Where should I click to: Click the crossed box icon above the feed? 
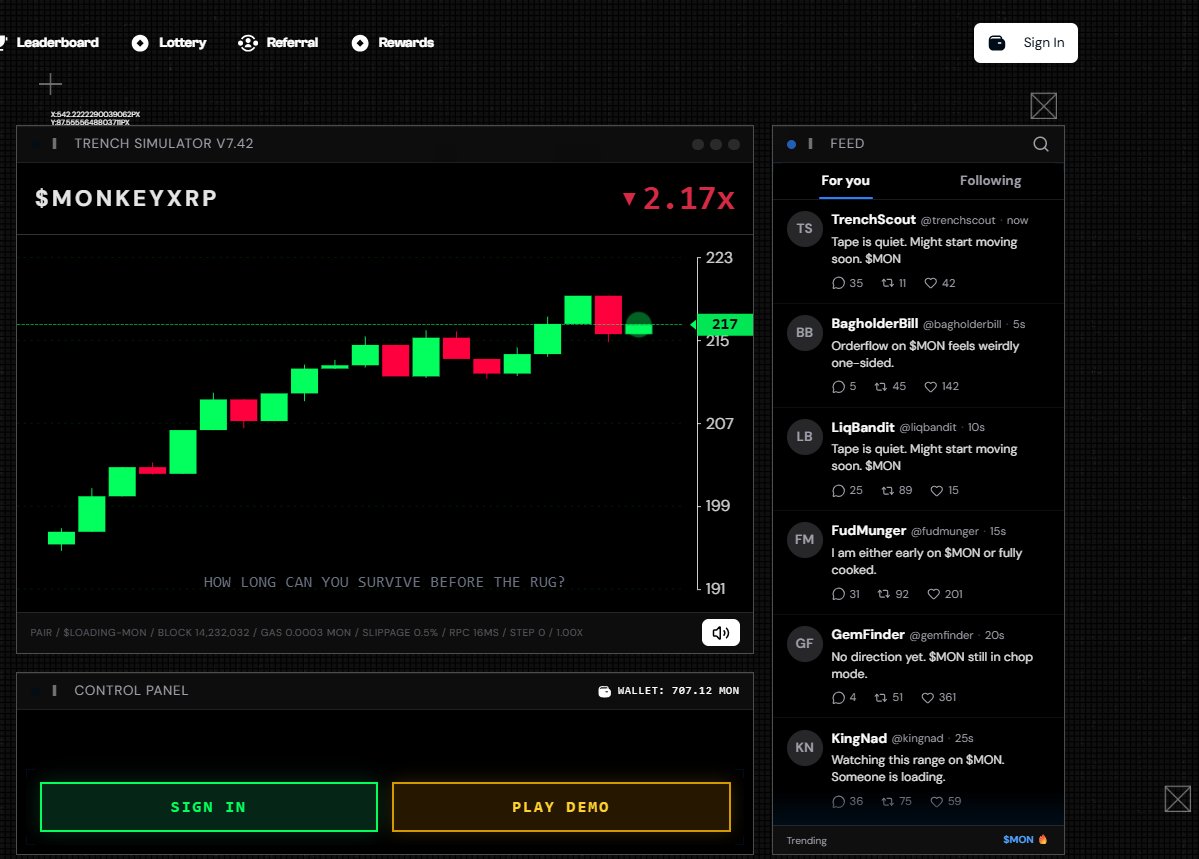click(1044, 106)
